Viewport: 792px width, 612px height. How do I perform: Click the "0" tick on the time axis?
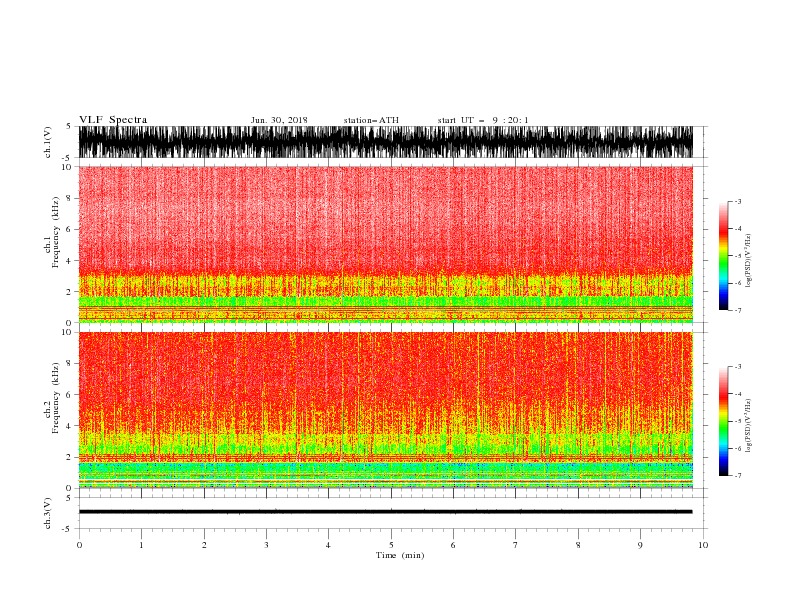click(79, 545)
